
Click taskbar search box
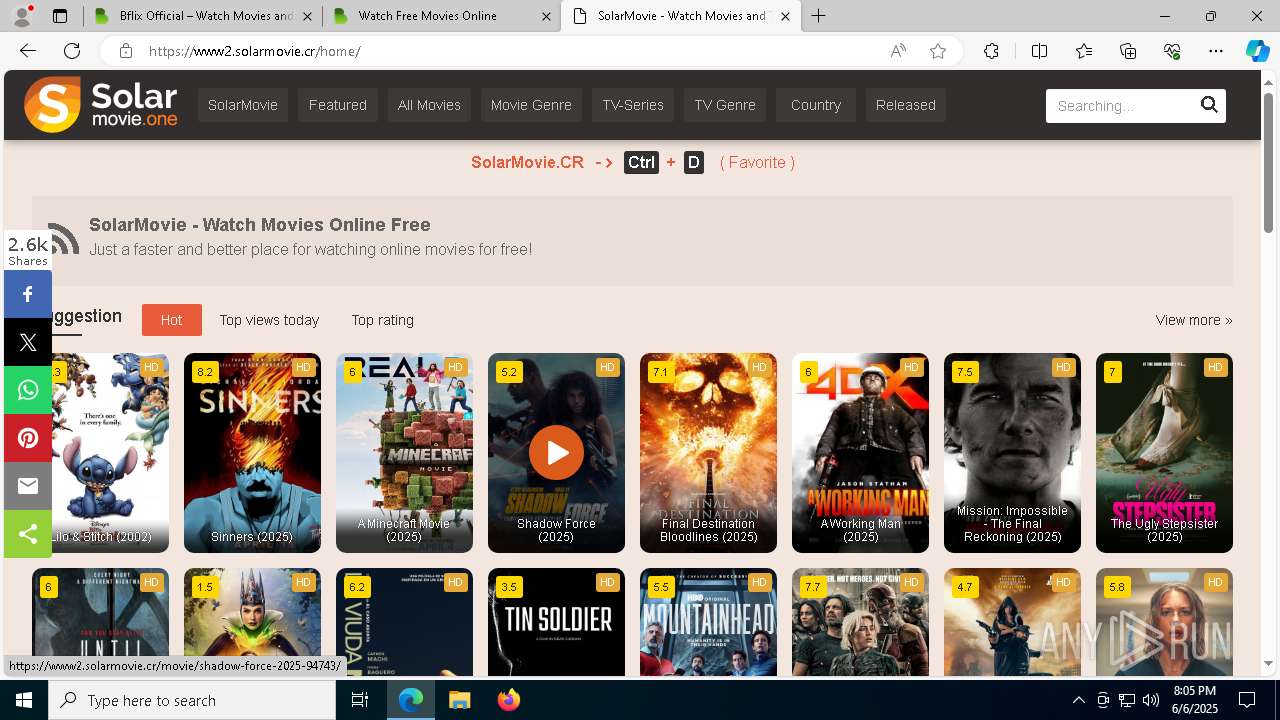[192, 700]
